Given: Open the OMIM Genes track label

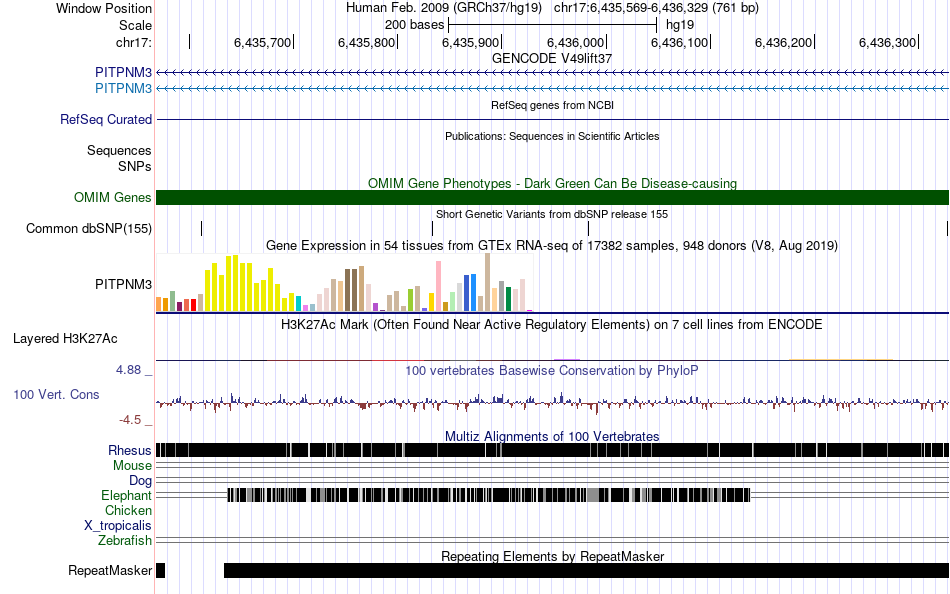Looking at the screenshot, I should click(113, 198).
